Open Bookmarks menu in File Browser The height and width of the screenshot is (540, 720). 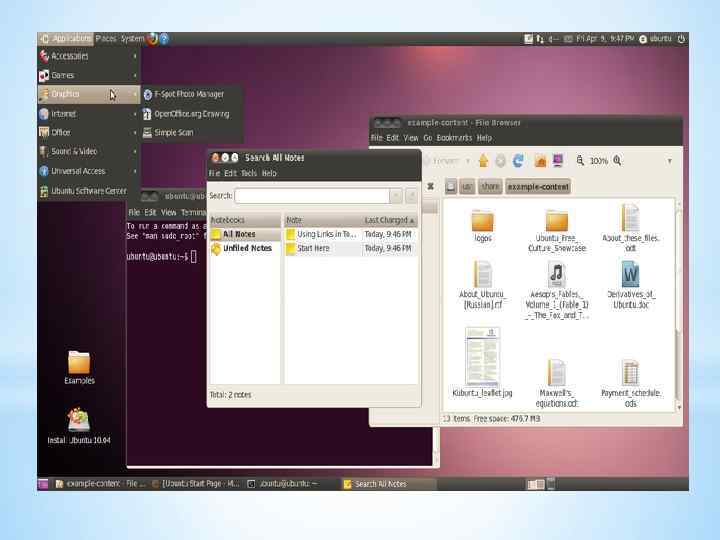coord(454,138)
